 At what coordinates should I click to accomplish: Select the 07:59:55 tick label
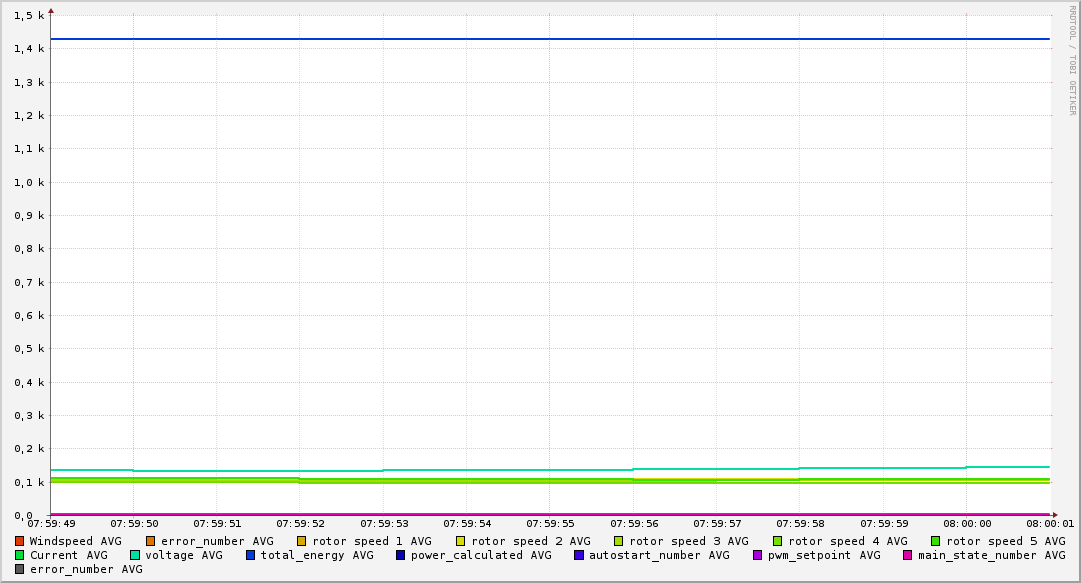[550, 523]
